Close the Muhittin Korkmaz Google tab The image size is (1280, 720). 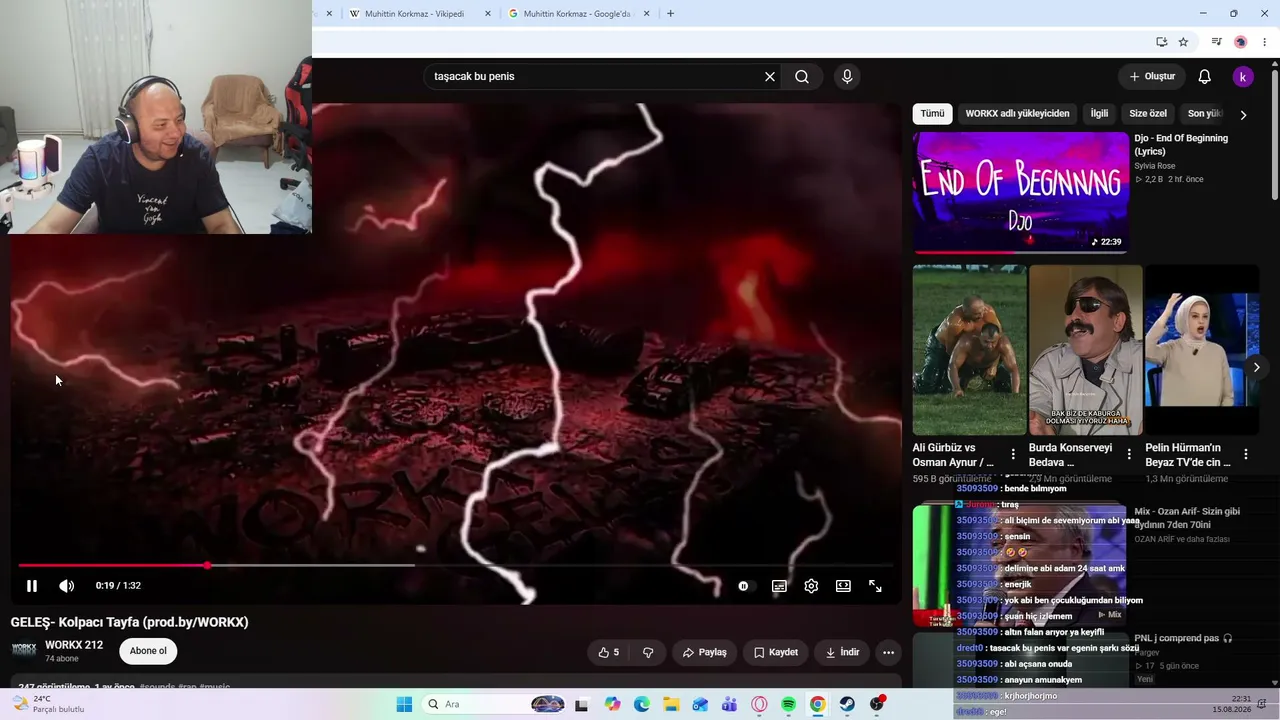tap(646, 14)
